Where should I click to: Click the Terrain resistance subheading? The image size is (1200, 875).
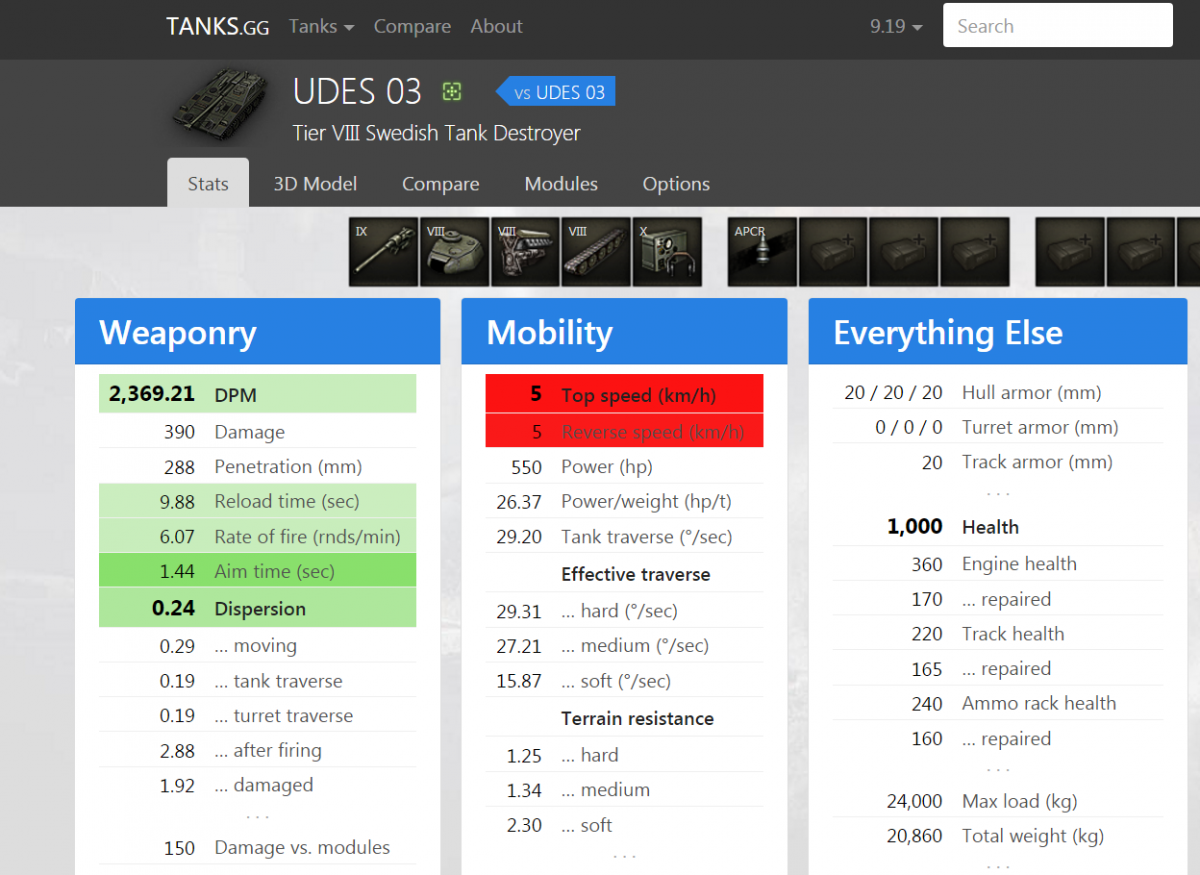click(637, 718)
